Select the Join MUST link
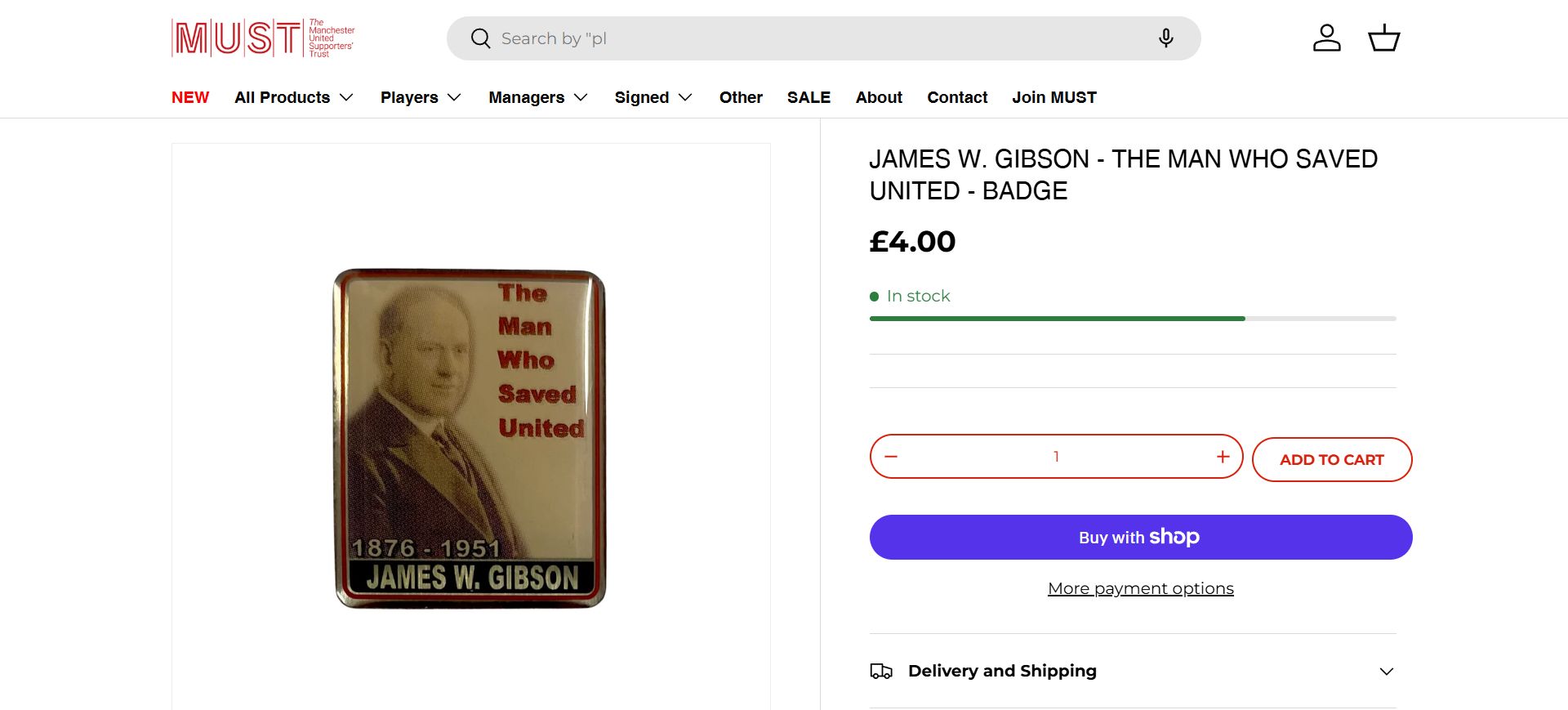The width and height of the screenshot is (1568, 710). [x=1054, y=97]
